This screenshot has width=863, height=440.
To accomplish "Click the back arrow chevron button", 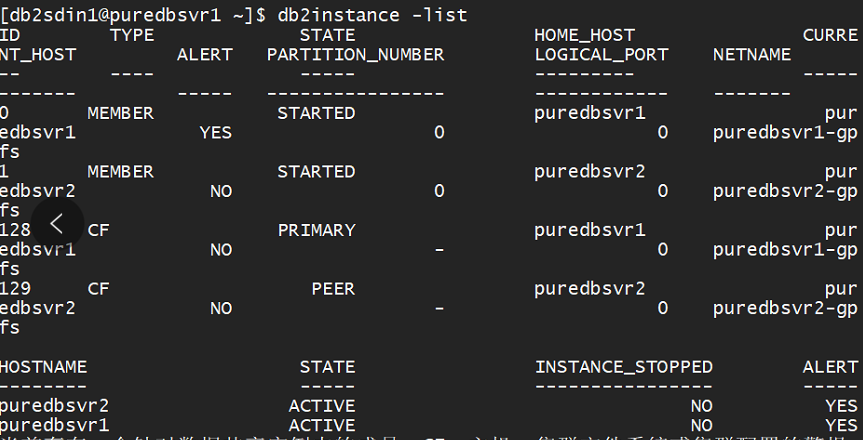I will click(x=57, y=224).
